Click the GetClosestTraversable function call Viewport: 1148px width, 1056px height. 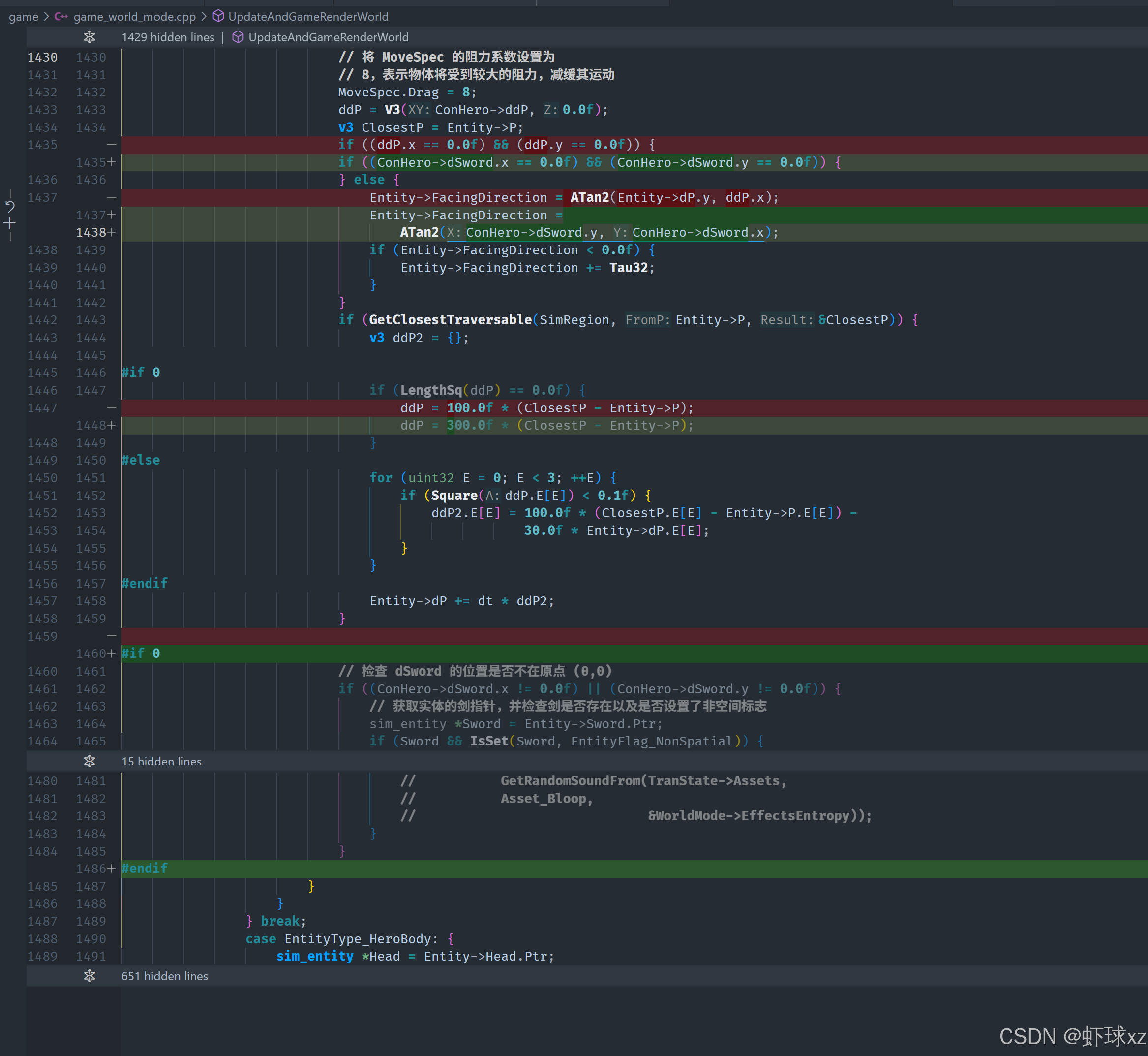coord(450,320)
